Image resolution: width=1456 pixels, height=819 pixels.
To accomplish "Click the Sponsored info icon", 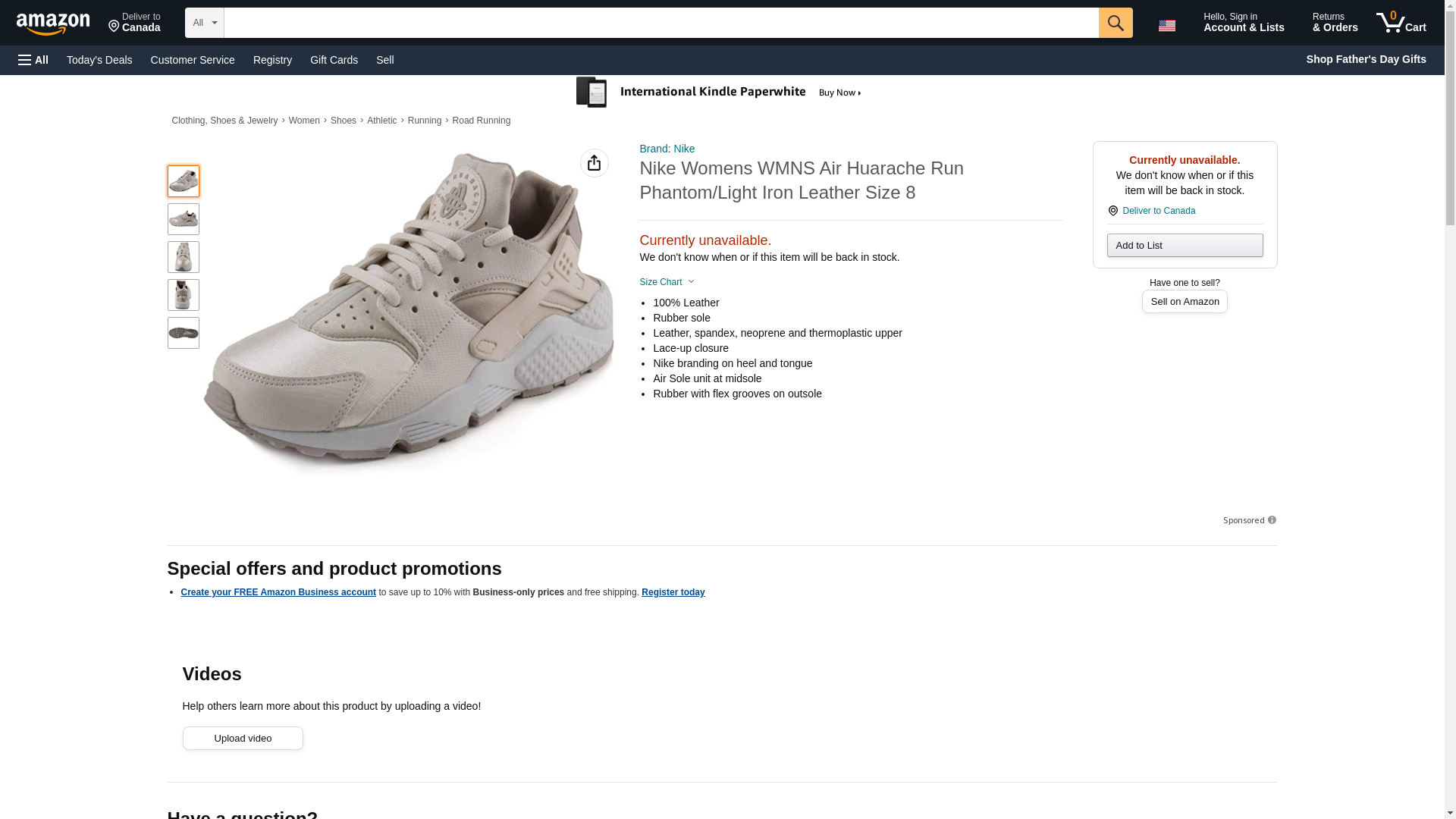I will point(1272,520).
